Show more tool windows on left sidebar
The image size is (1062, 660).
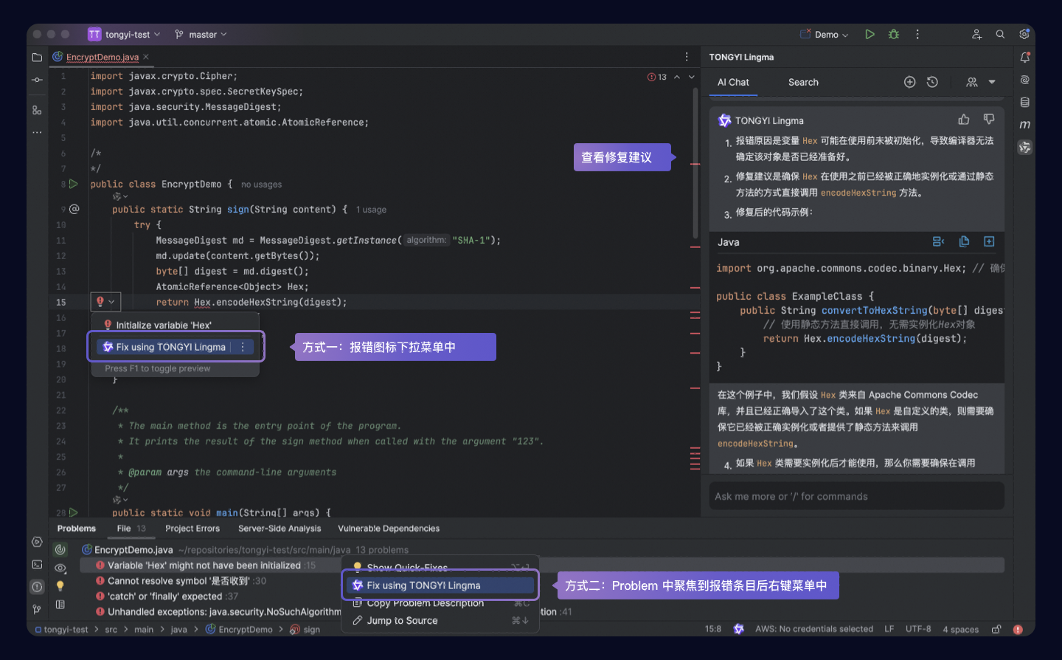point(37,132)
